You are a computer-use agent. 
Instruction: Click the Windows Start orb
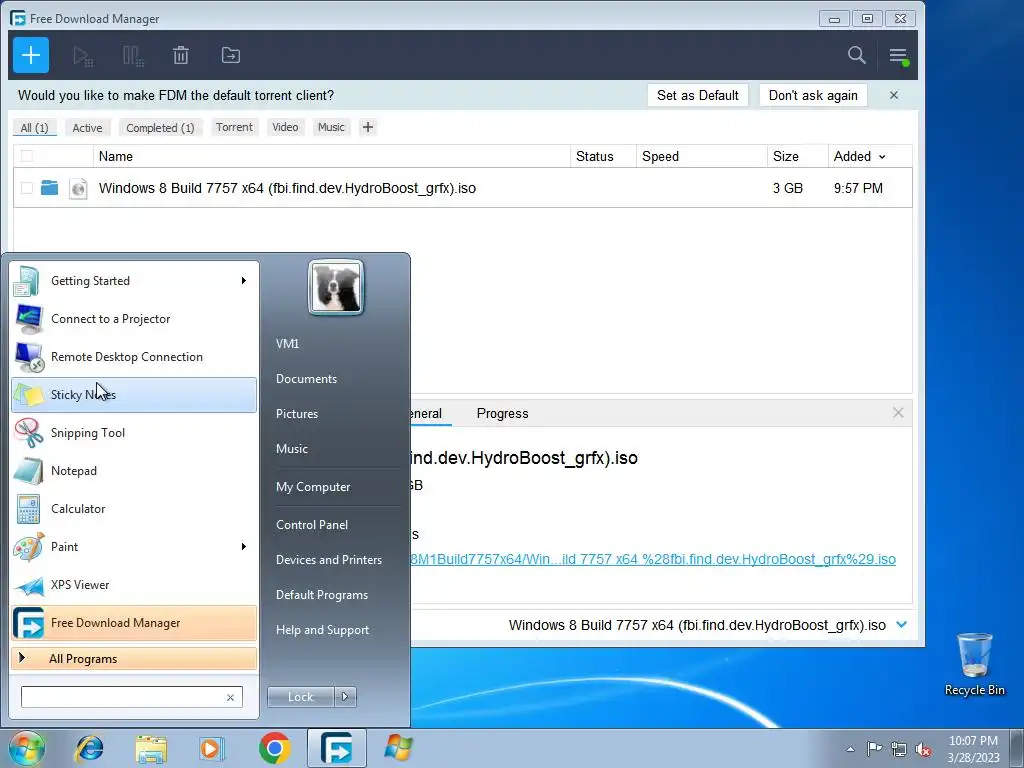[x=27, y=748]
